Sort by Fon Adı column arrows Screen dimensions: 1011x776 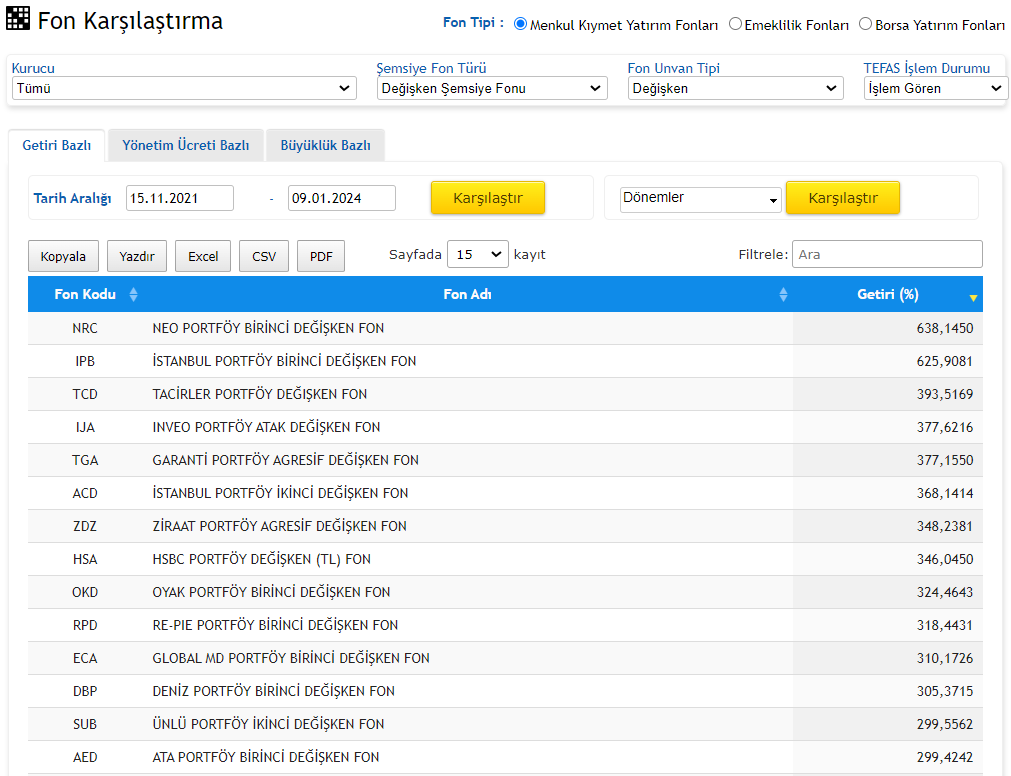click(x=783, y=295)
